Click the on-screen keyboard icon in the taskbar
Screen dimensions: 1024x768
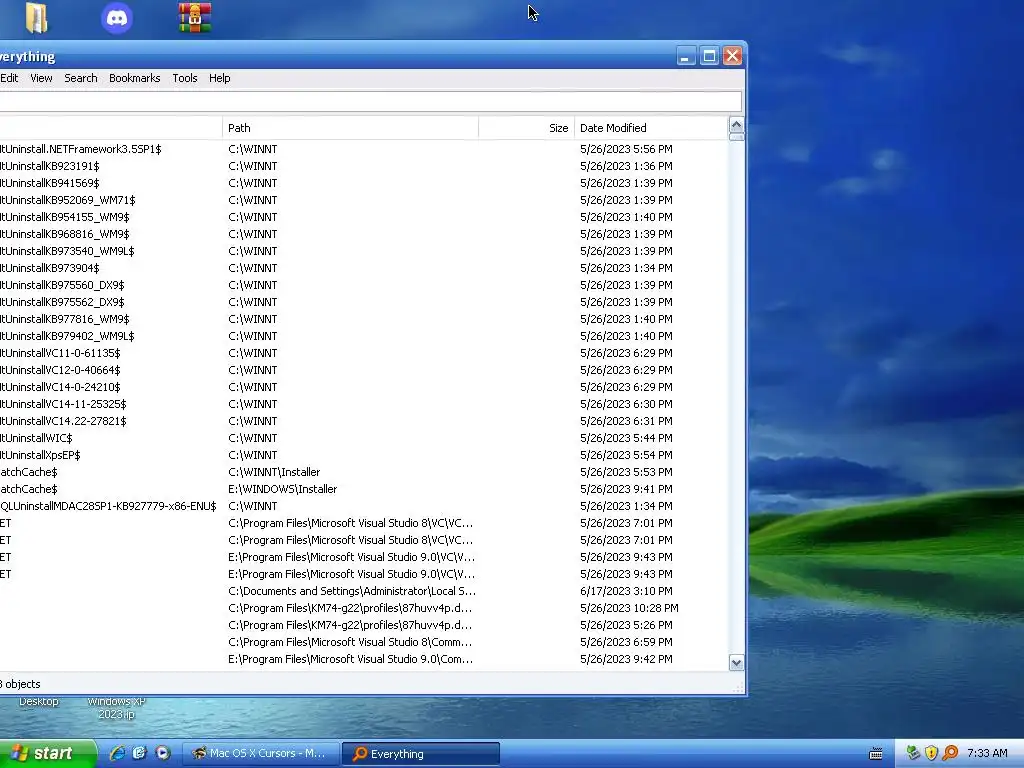(x=876, y=754)
